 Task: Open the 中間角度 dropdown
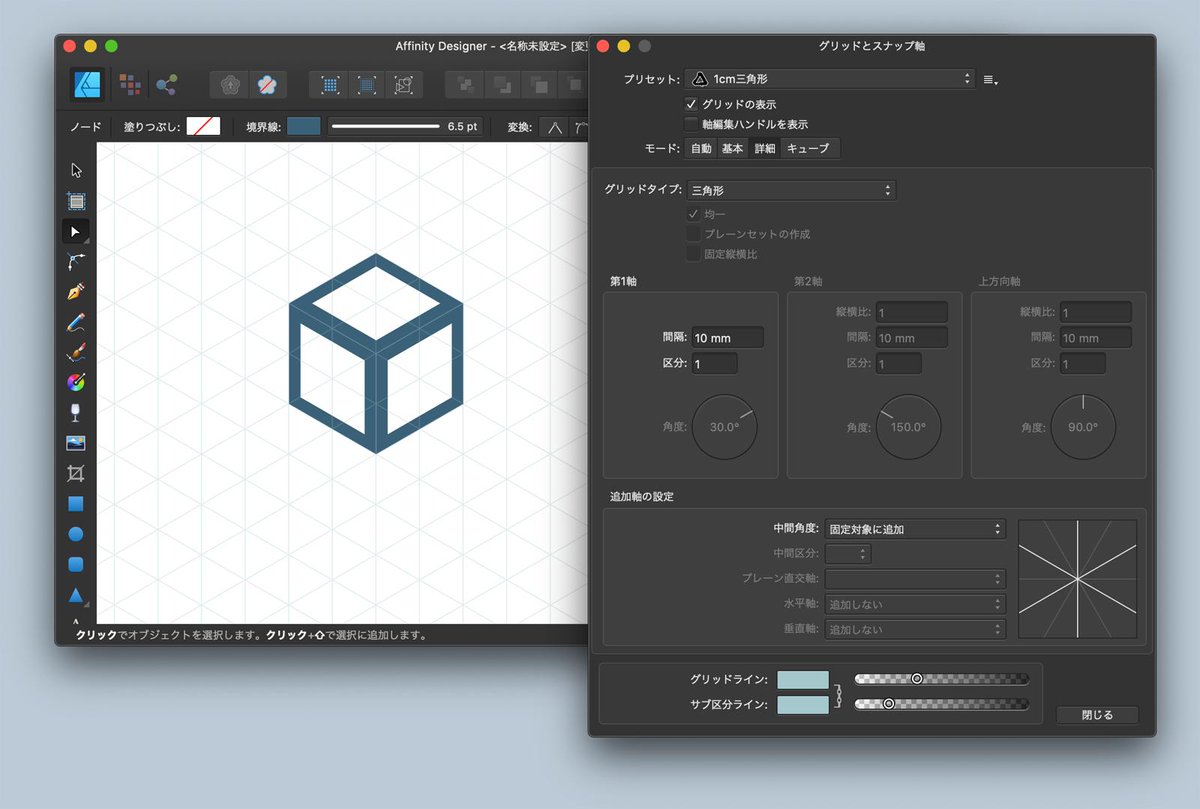pyautogui.click(x=914, y=529)
